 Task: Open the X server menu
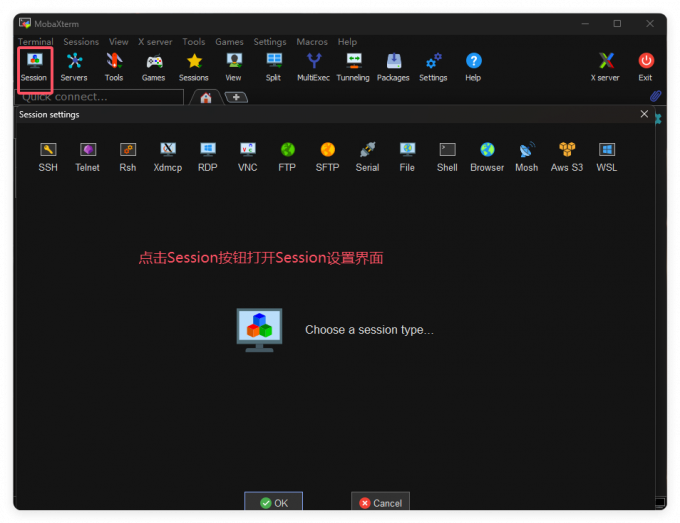[x=155, y=42]
